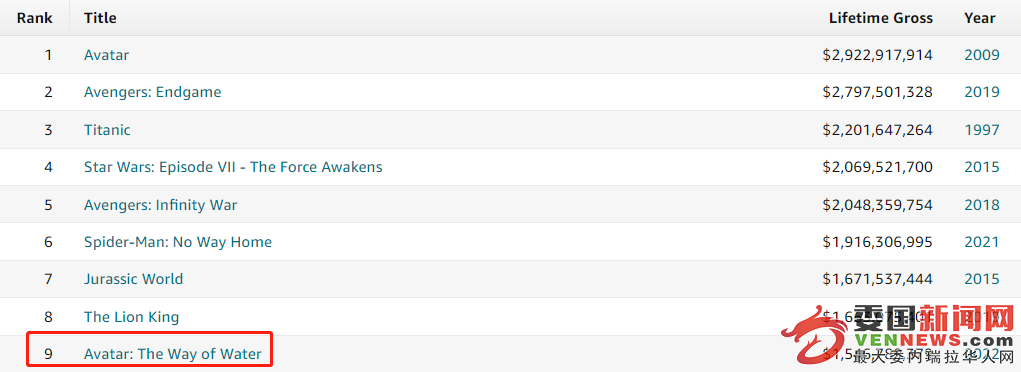
Task: Sort by Lifetime Gross column header
Action: [880, 18]
